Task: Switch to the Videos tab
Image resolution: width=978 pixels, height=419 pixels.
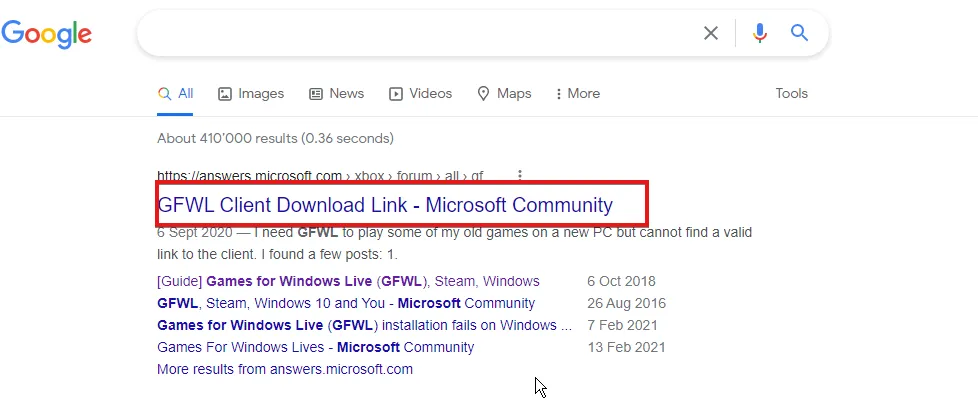Action: [420, 93]
